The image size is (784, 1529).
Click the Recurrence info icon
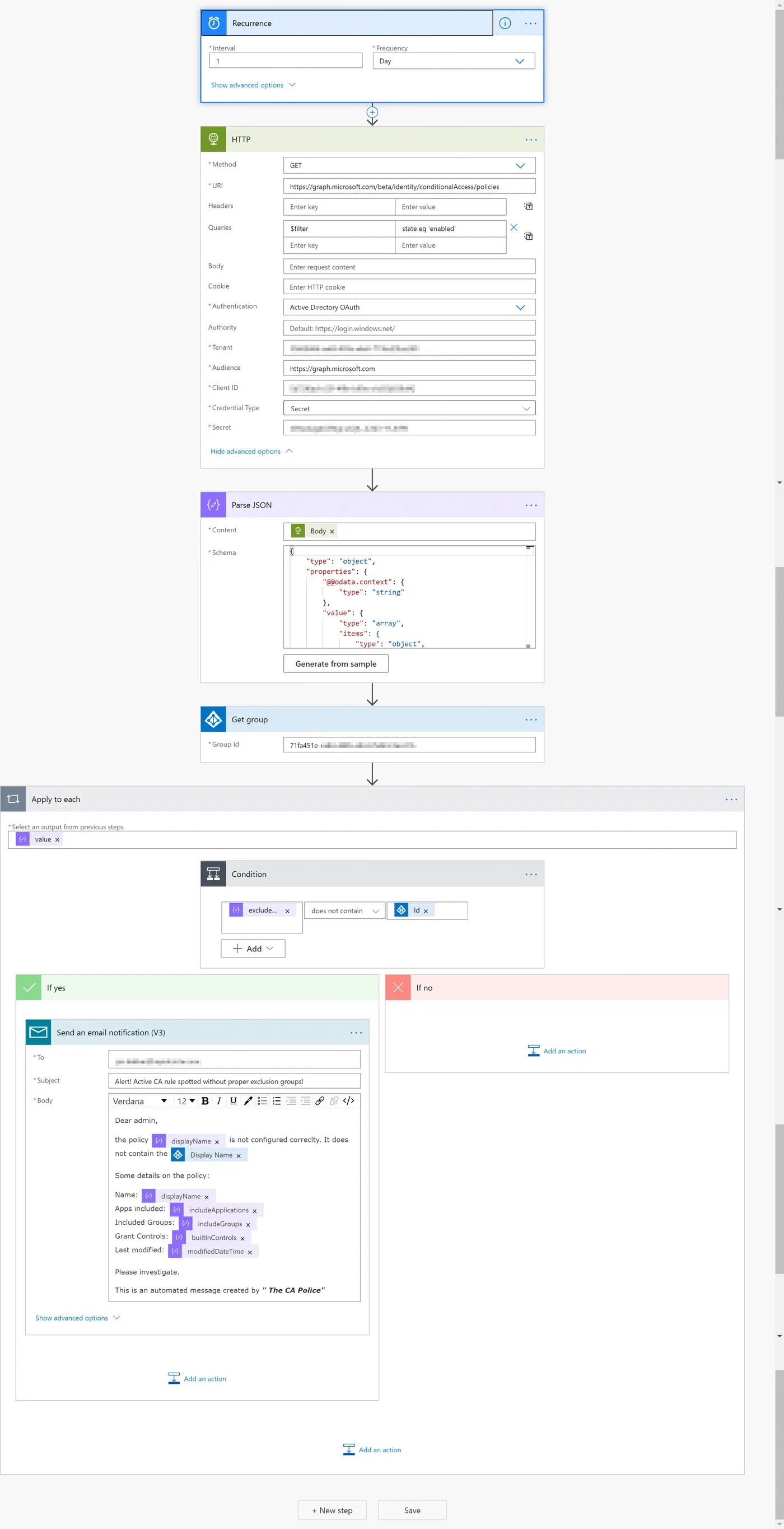point(505,23)
